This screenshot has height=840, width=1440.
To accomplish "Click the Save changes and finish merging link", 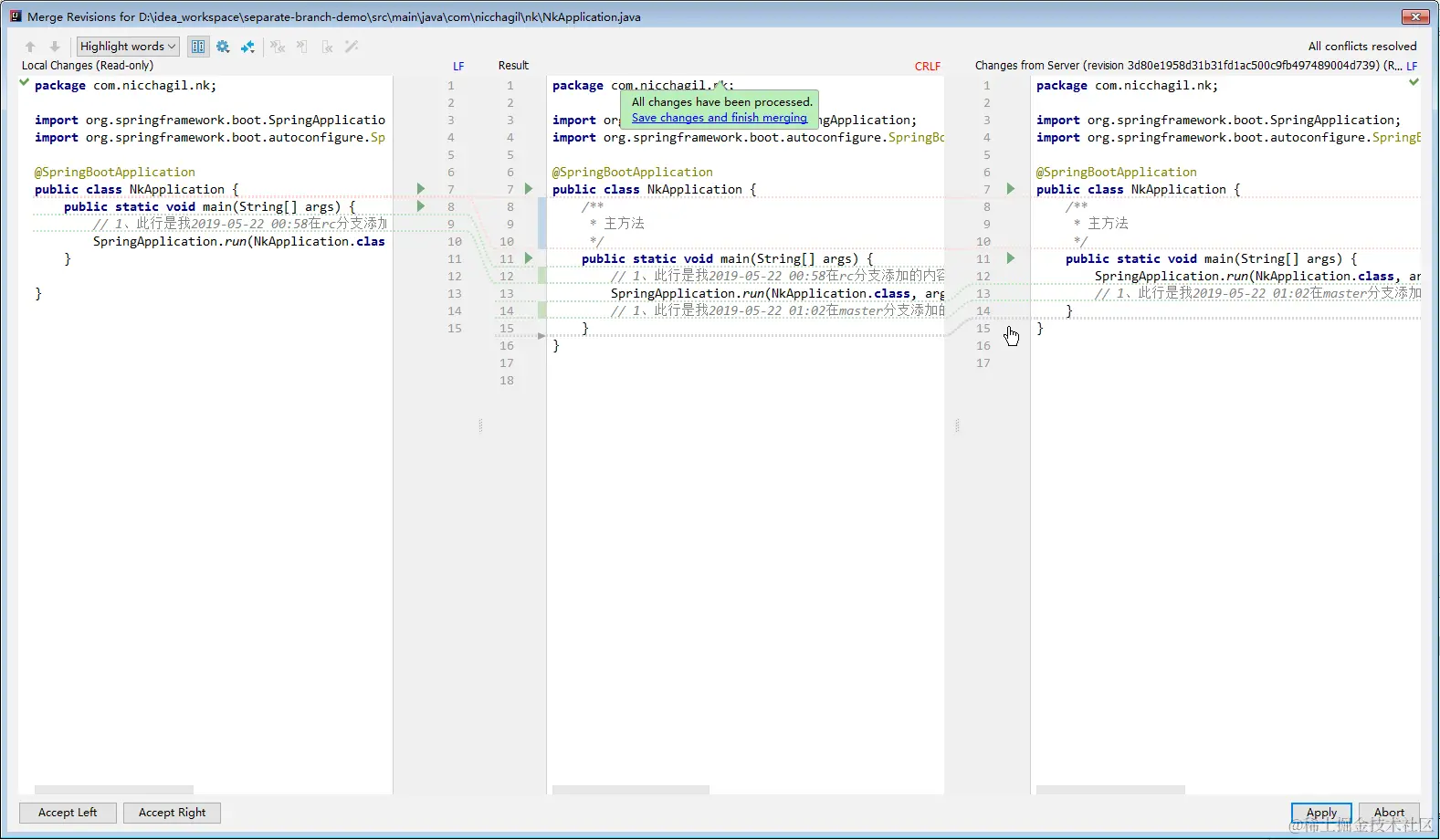I will (x=720, y=118).
